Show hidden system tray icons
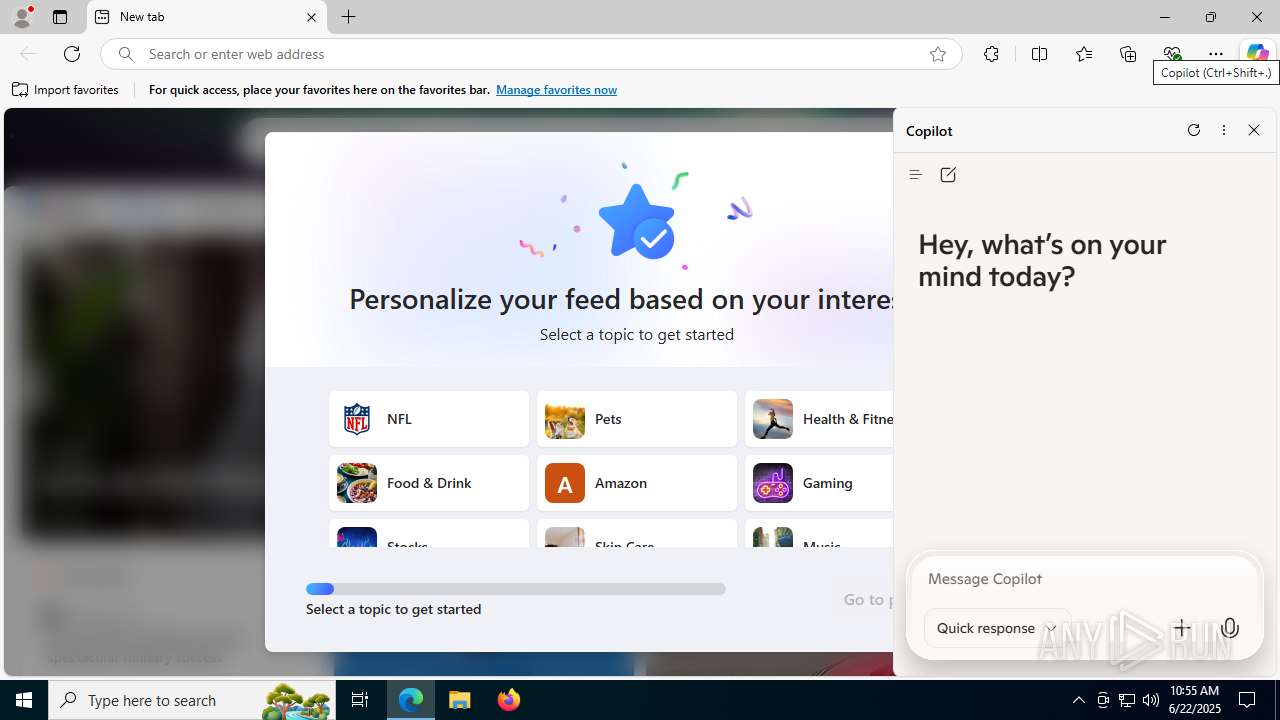1280x720 pixels. 1078,700
